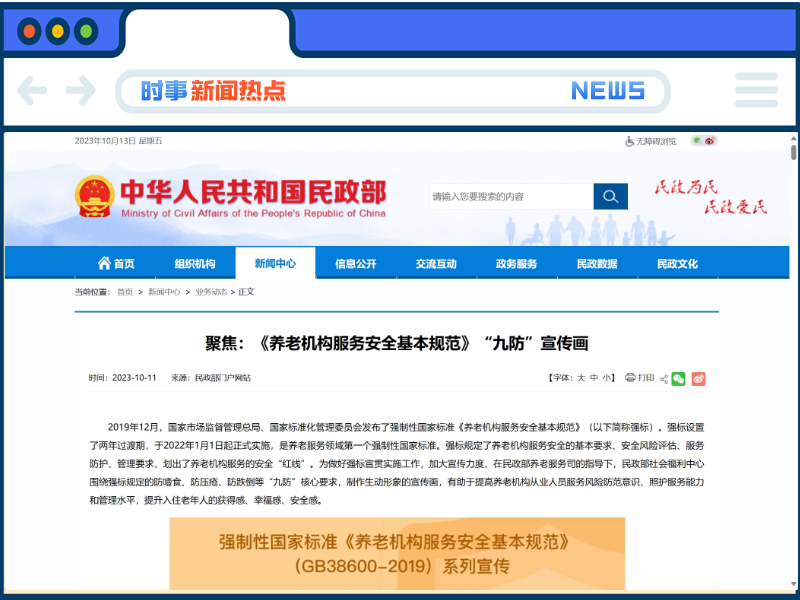800x600 pixels.
Task: Click the browser back arrow
Action: (32, 90)
